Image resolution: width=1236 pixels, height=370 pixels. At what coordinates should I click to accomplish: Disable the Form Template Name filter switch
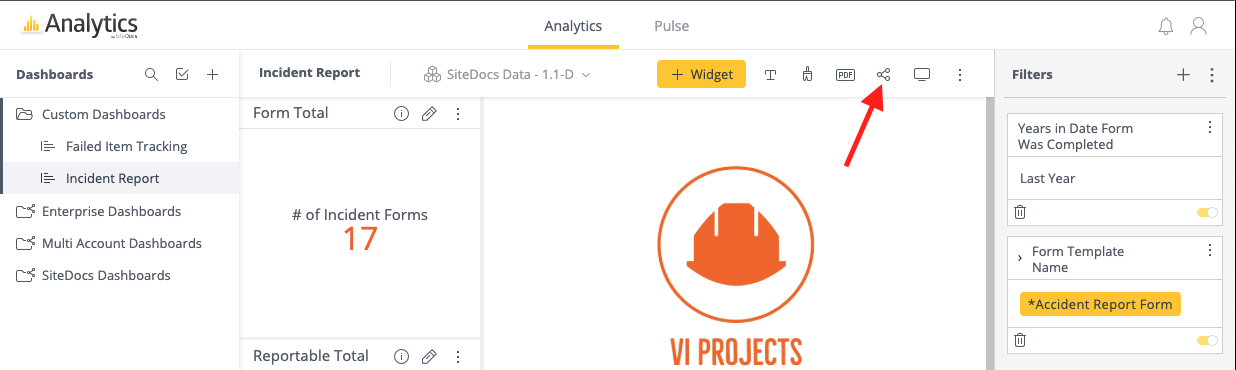[1207, 340]
